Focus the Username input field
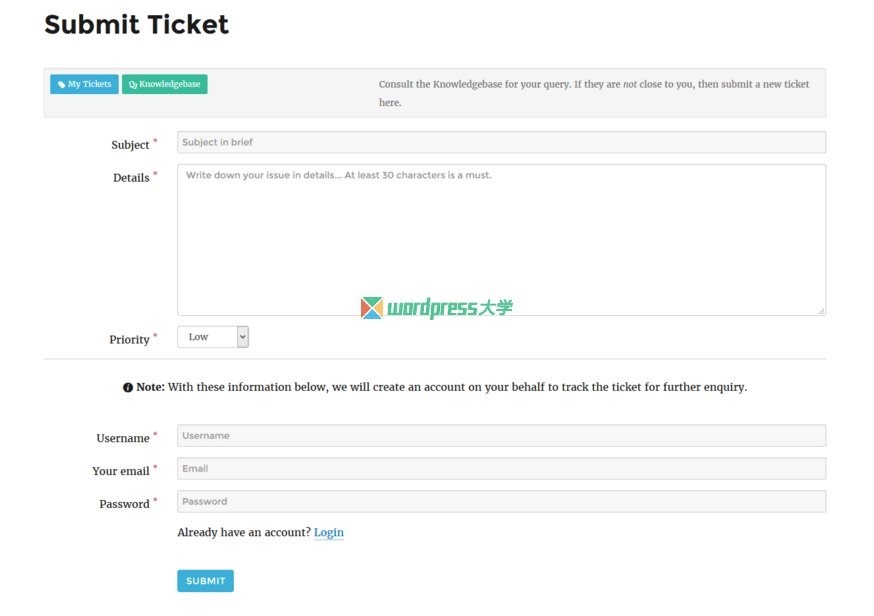This screenshot has width=874, height=616. tap(501, 435)
